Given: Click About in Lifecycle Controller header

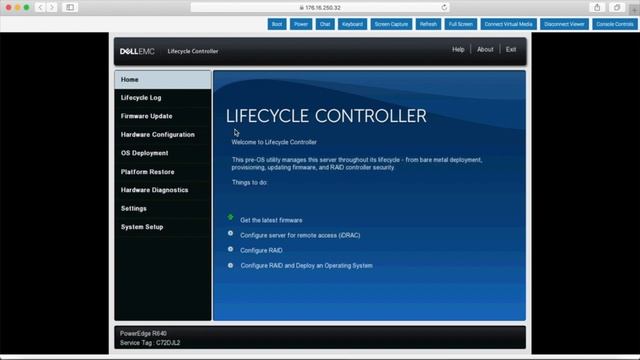Looking at the screenshot, I should 485,49.
